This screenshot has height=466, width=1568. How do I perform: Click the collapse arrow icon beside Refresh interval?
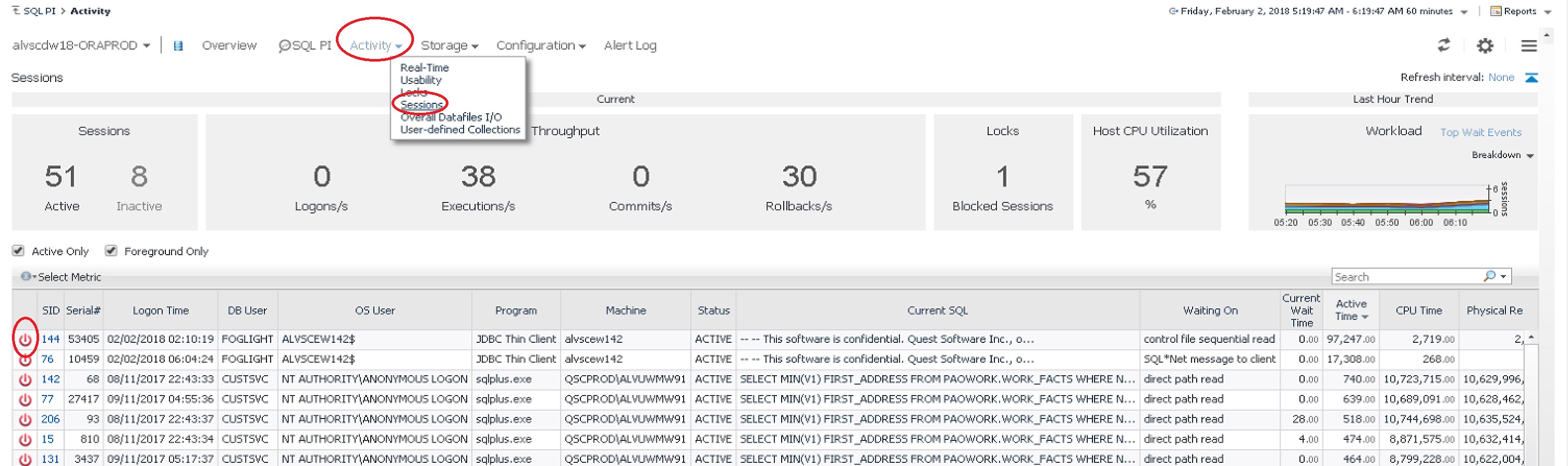[1531, 77]
